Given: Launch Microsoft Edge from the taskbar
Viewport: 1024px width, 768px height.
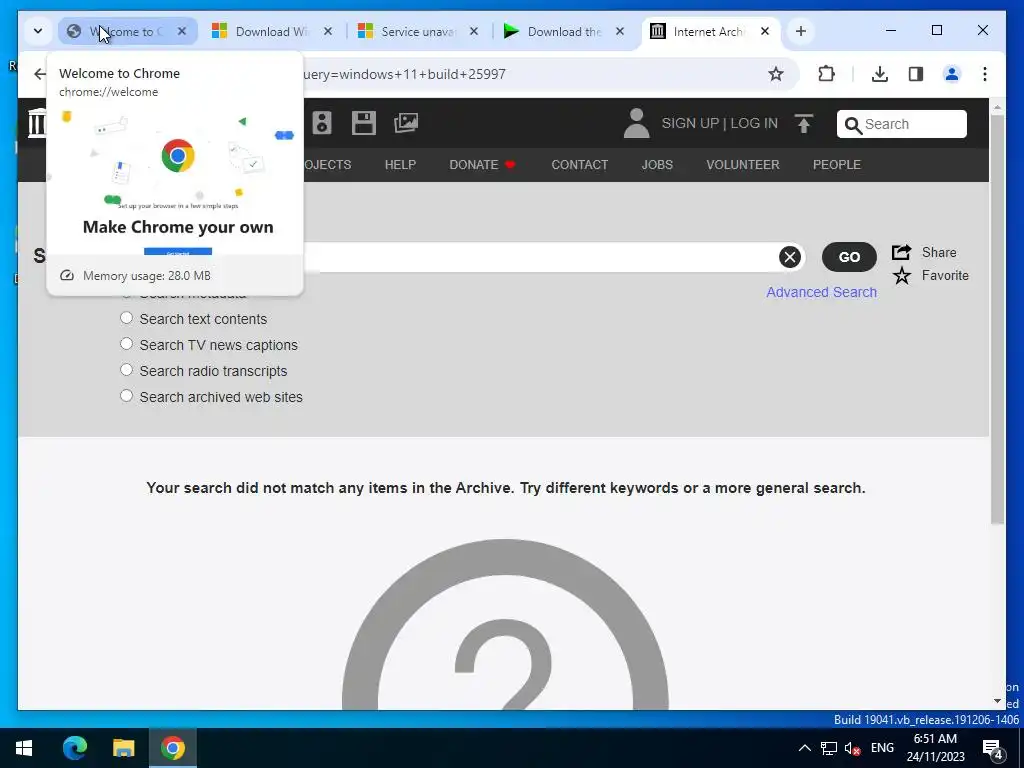Looking at the screenshot, I should [74, 748].
